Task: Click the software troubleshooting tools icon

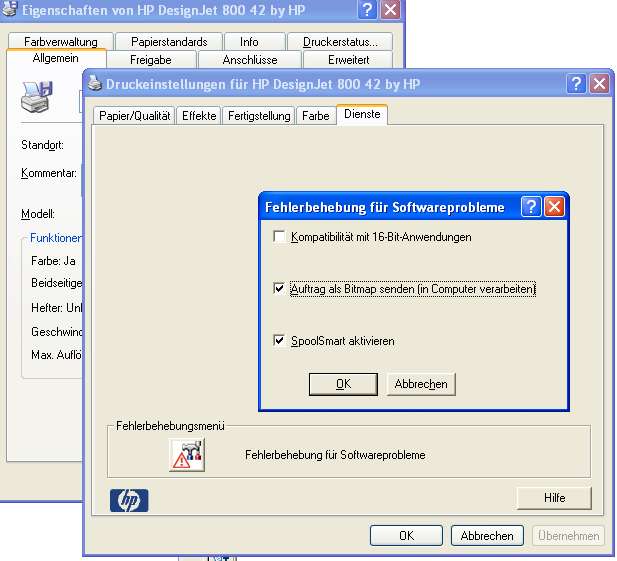Action: point(187,455)
